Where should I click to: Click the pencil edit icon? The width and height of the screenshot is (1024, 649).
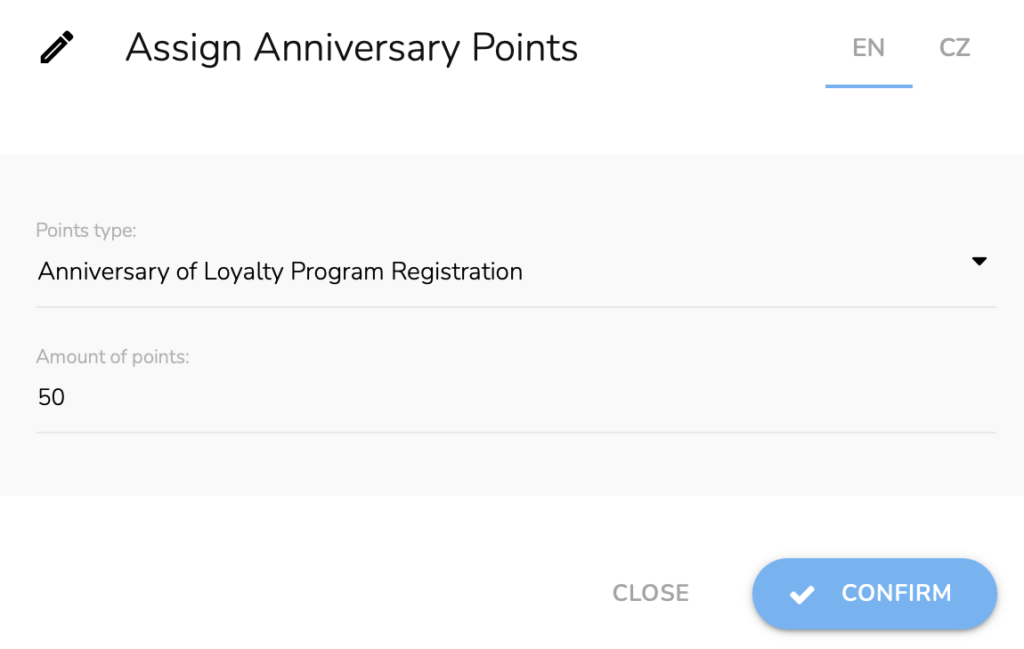(x=57, y=47)
